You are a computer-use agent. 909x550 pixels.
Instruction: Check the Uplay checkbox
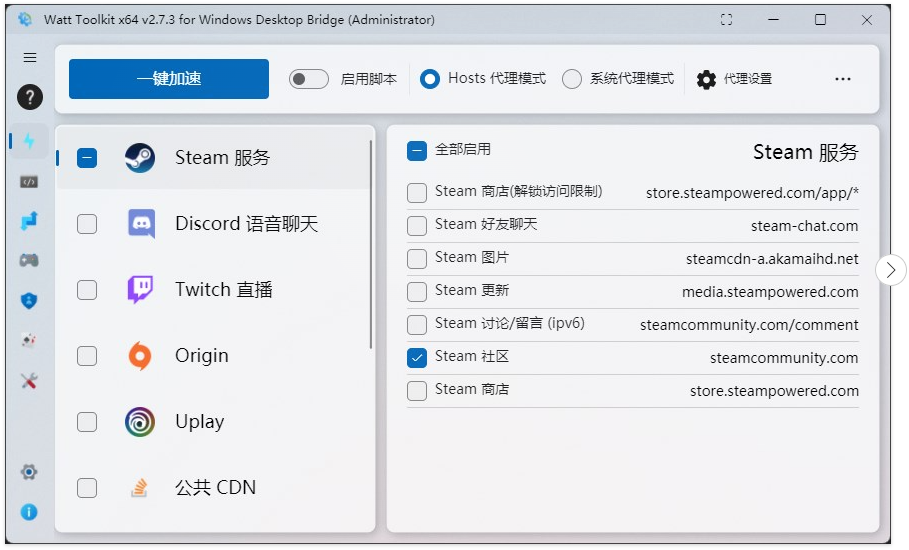click(x=87, y=422)
